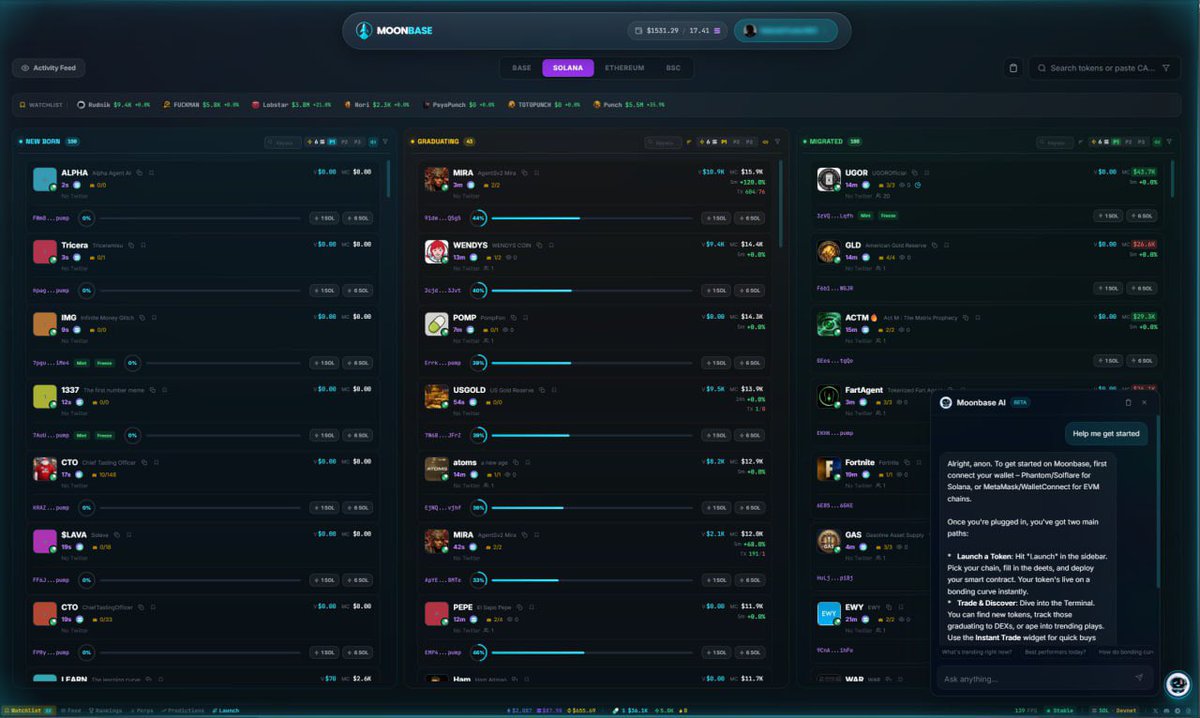Copy contract address FMm8...pump of ALPHA

pyautogui.click(x=50, y=217)
